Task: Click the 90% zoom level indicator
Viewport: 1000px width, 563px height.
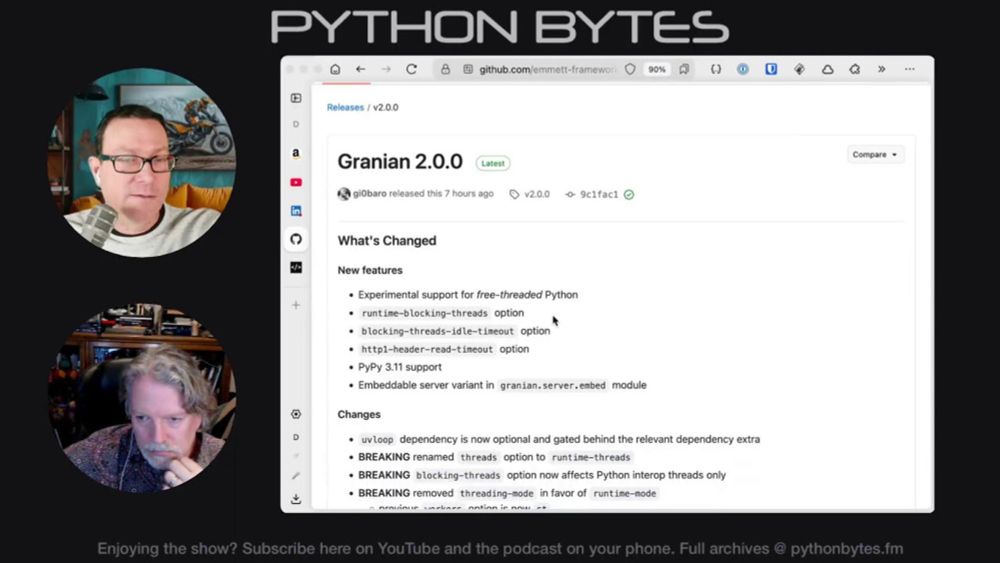Action: pyautogui.click(x=657, y=69)
